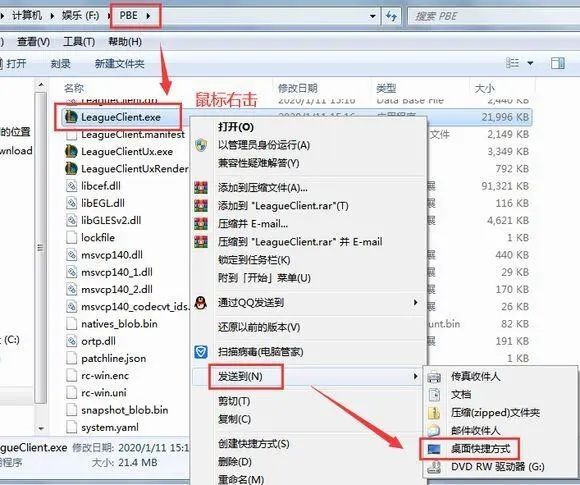Click the LeagueClientUx.exe application icon
580x485 pixels.
71,151
